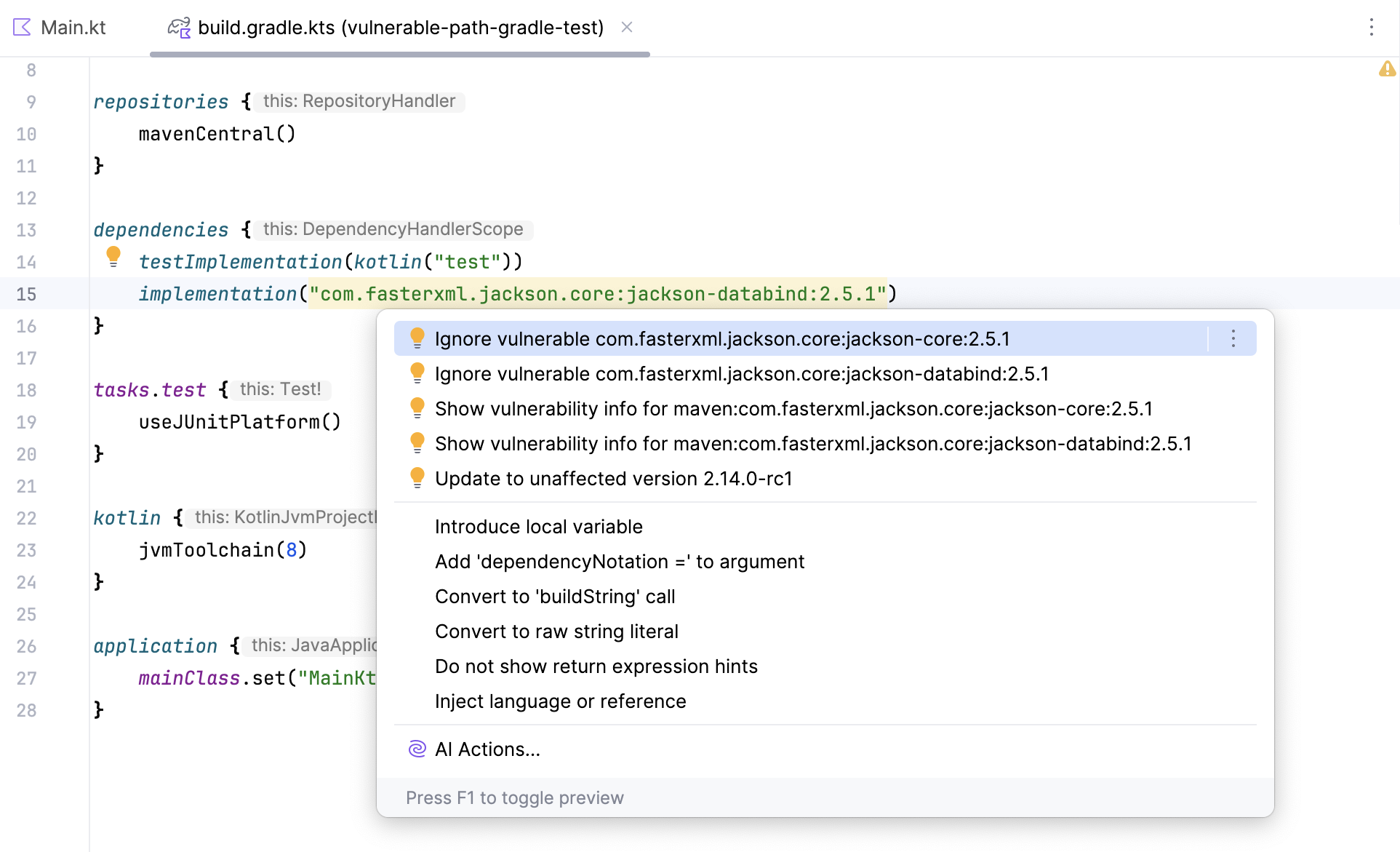Select 'Introduce local variable' from context menu

[538, 526]
